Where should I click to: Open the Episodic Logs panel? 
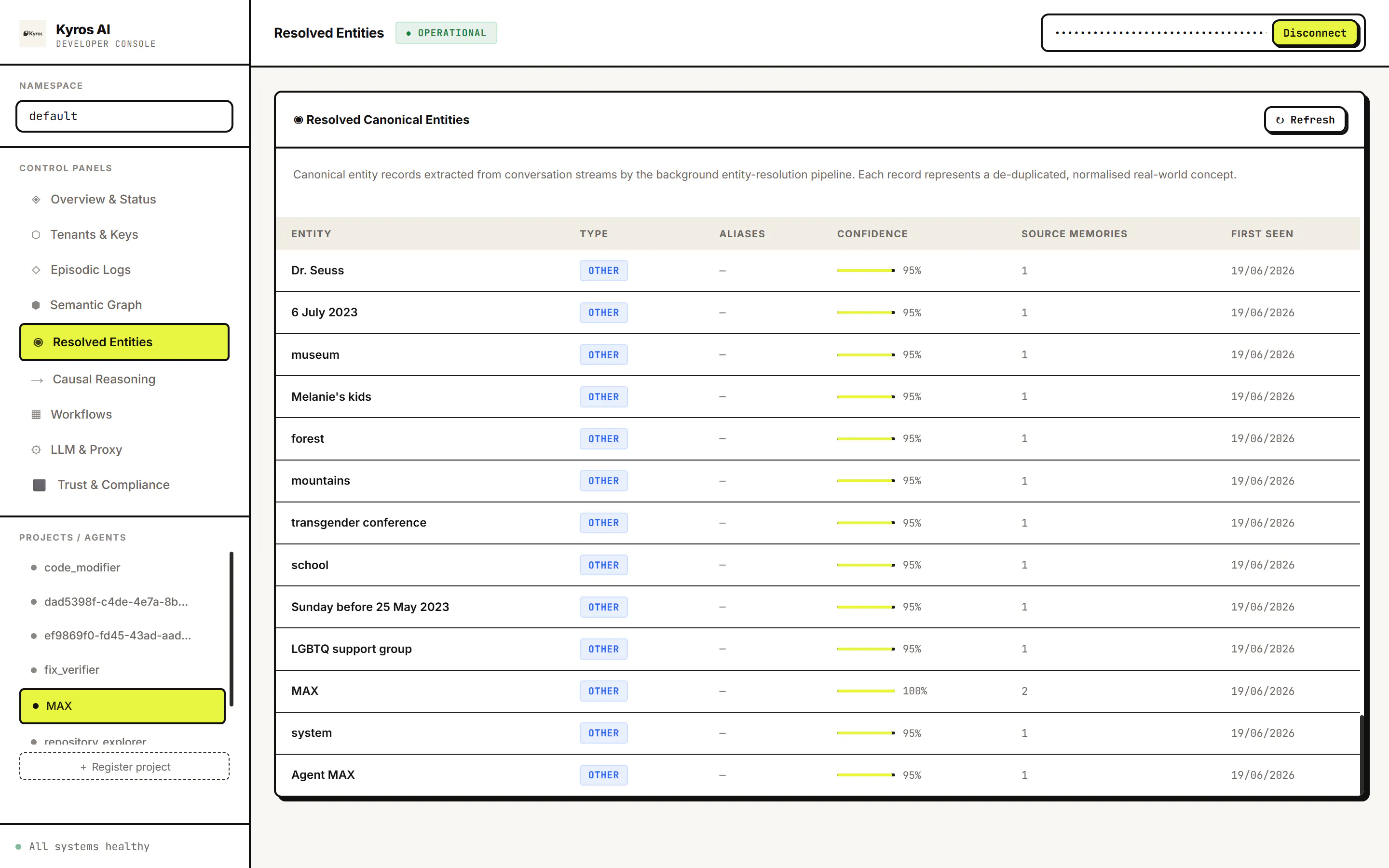point(124,270)
